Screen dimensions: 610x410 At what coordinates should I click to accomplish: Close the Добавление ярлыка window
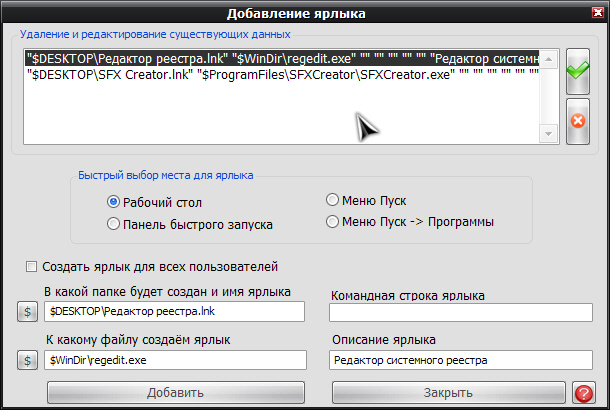point(594,13)
